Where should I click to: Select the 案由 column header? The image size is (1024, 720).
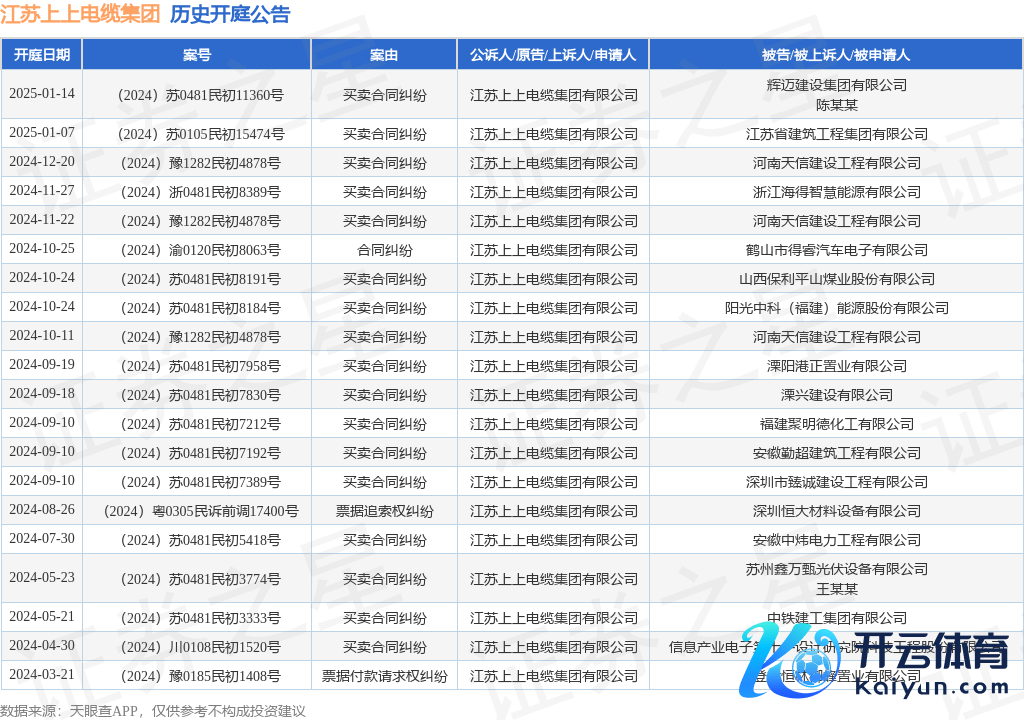pos(384,55)
